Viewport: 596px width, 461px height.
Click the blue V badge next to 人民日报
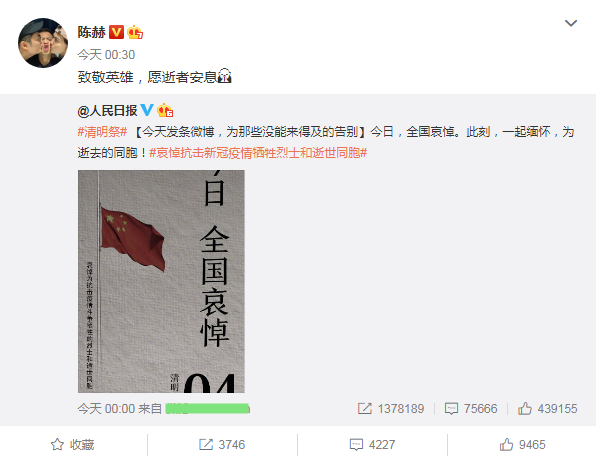click(x=147, y=110)
